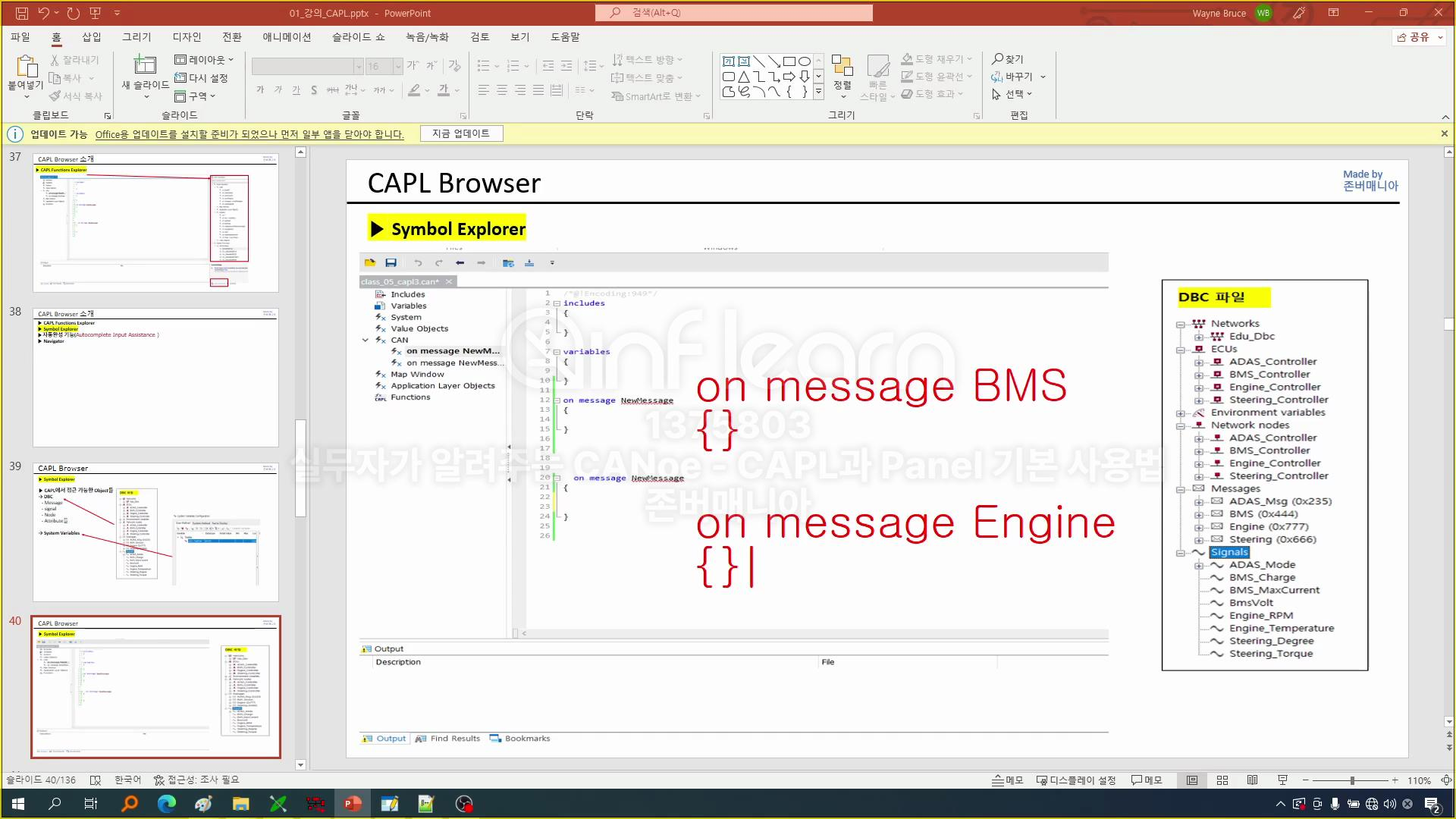The image size is (1456, 819).
Task: Select the rectangle shape in shapes gallery
Action: click(789, 61)
